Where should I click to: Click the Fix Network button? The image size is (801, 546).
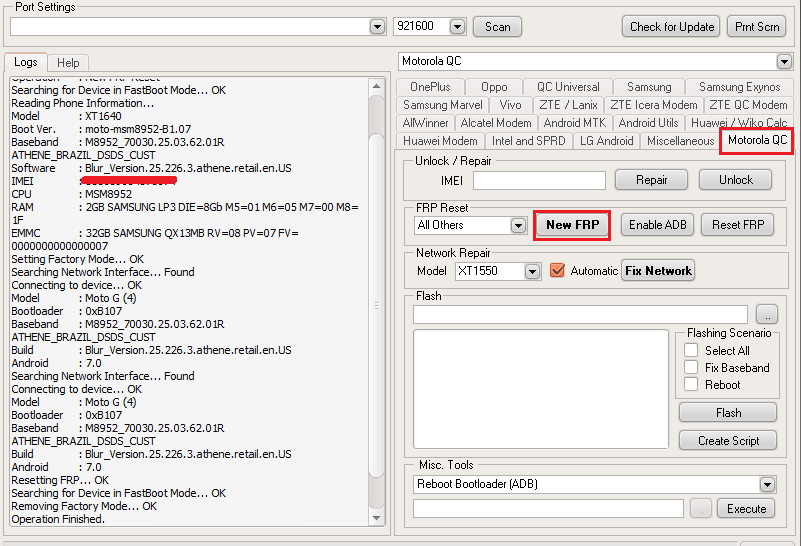pyautogui.click(x=658, y=271)
